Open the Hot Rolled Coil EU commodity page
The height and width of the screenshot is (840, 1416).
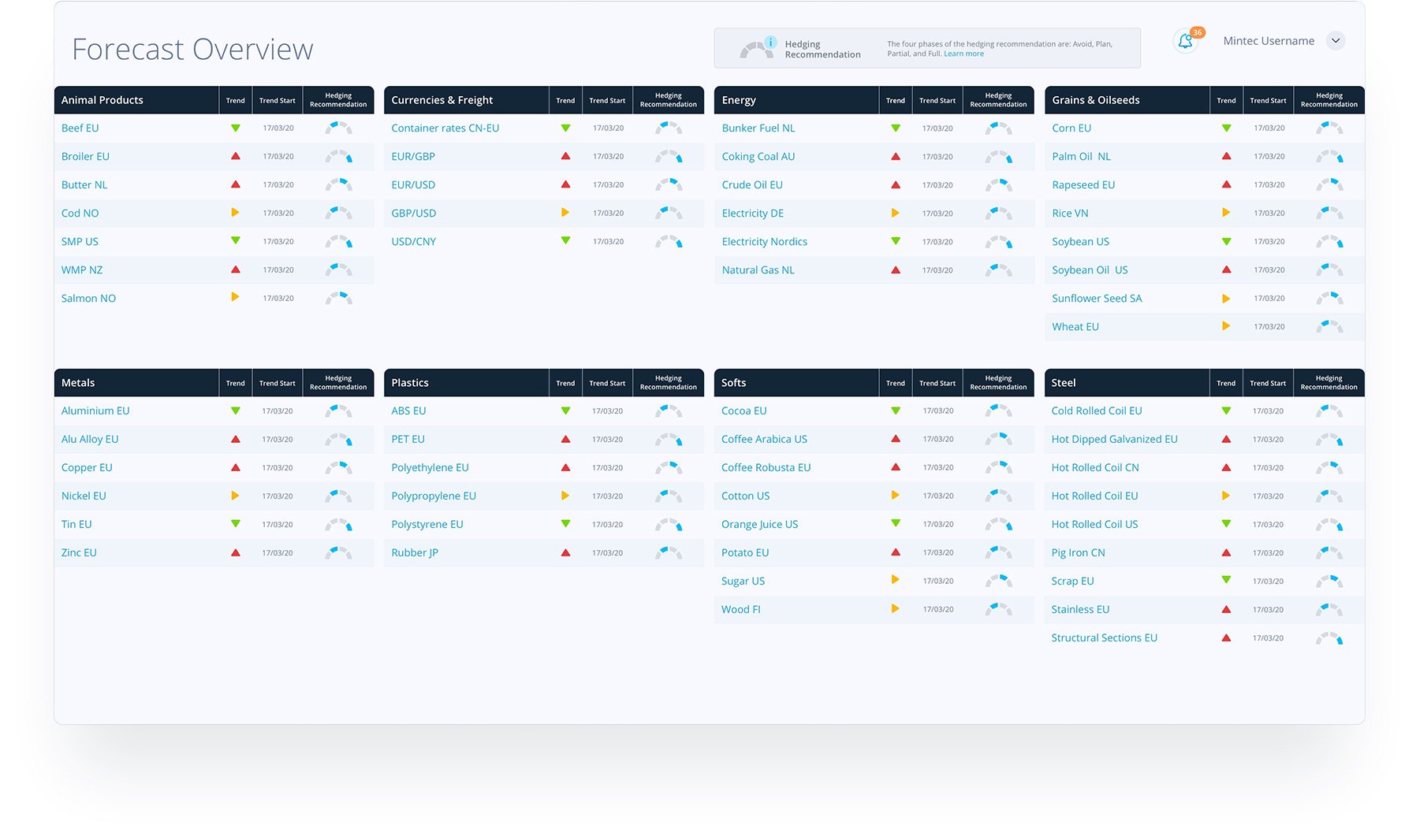[1094, 496]
